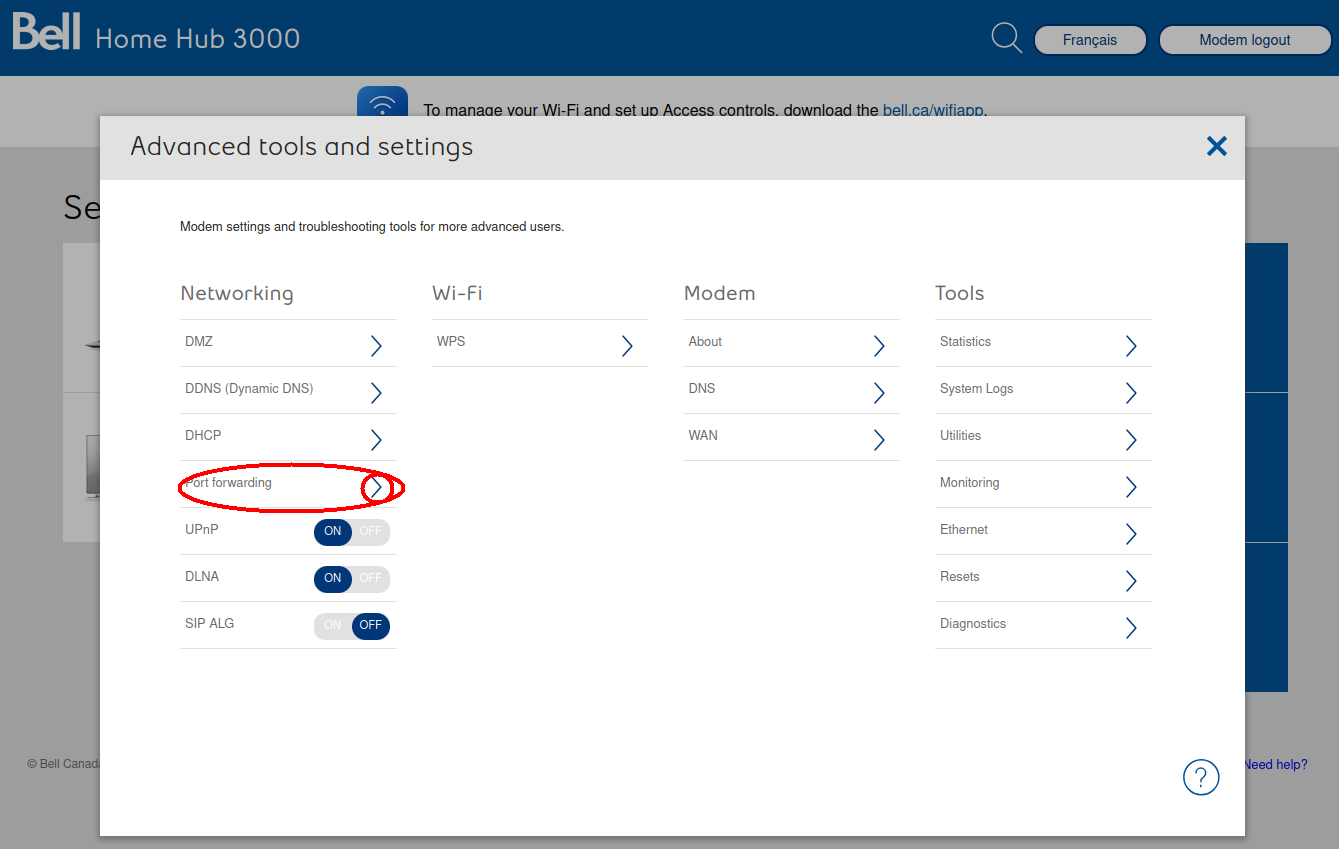Open the help question mark icon
1339x849 pixels.
coord(1201,777)
